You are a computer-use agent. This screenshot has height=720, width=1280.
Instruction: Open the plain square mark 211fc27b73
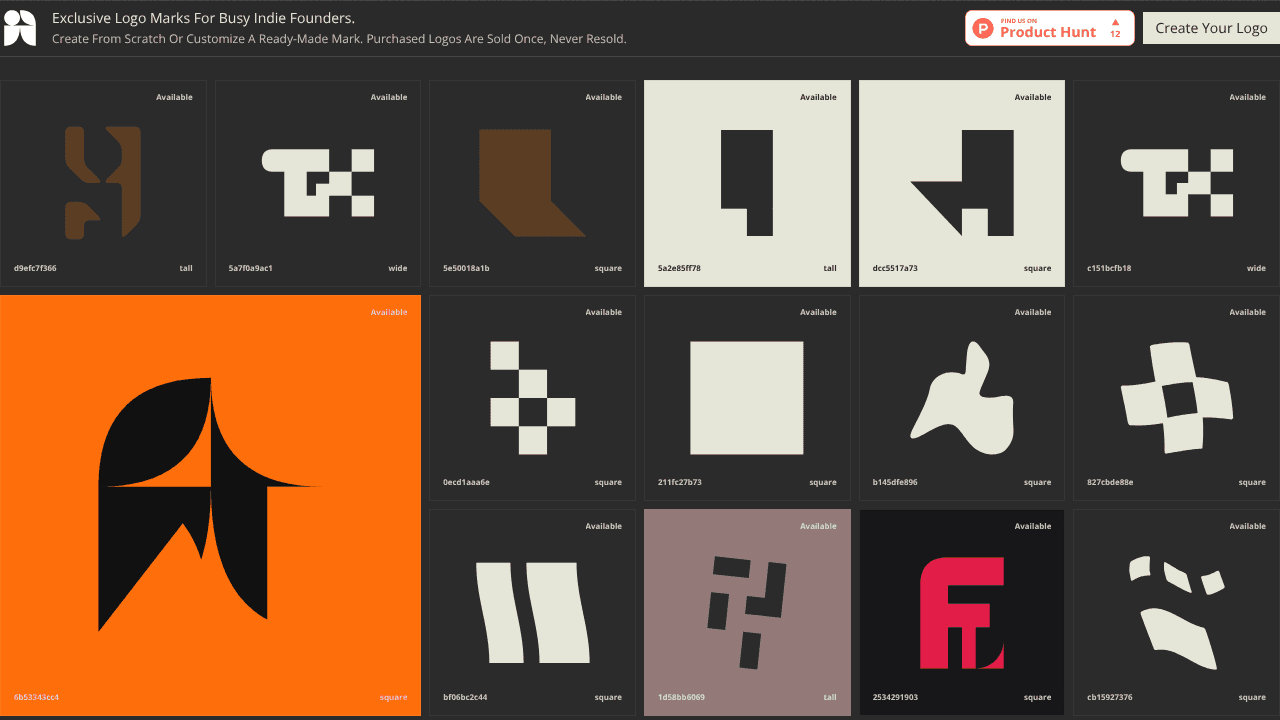747,398
